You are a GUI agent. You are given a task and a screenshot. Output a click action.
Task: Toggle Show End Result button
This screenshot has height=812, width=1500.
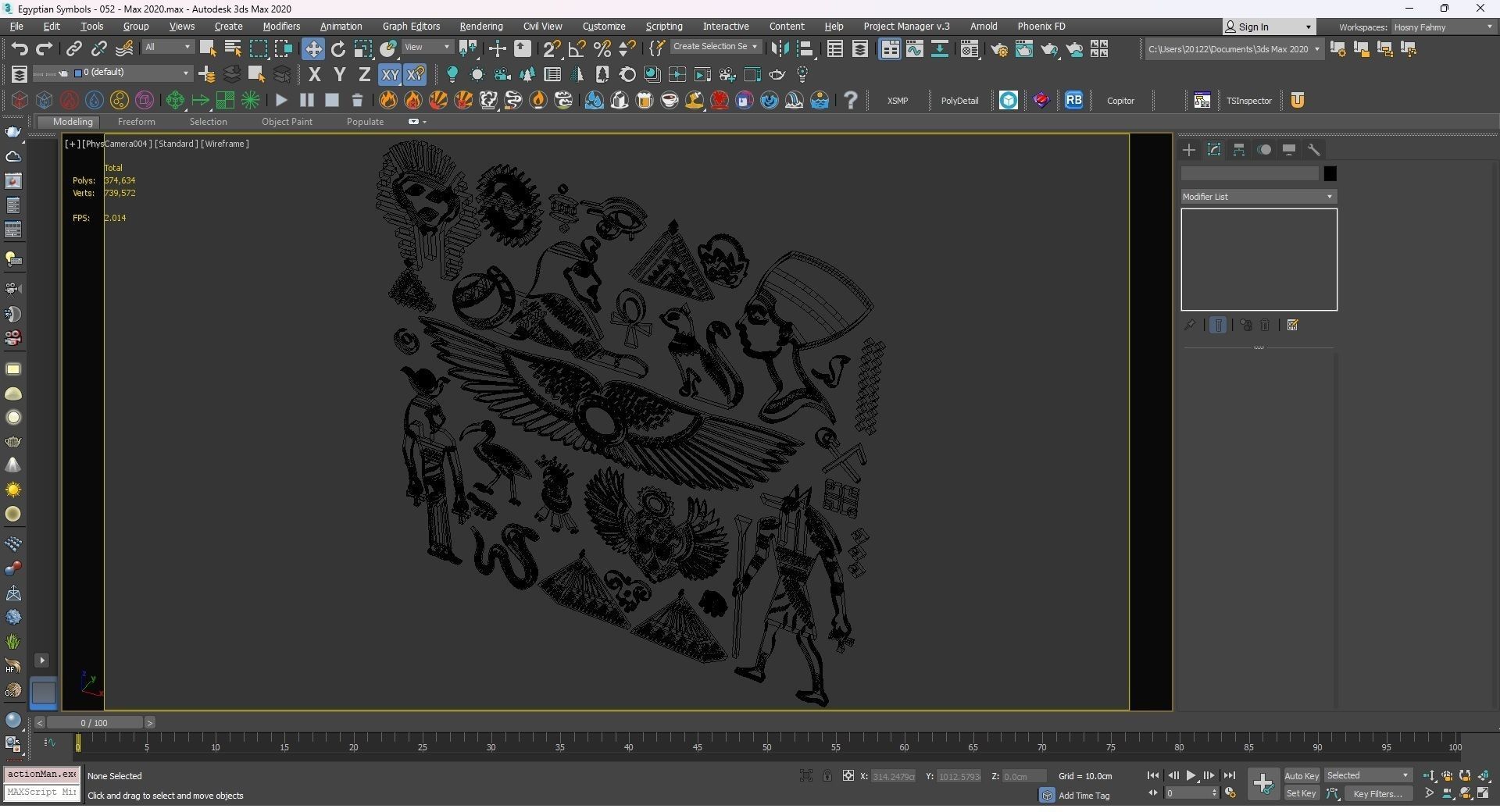coord(1218,325)
